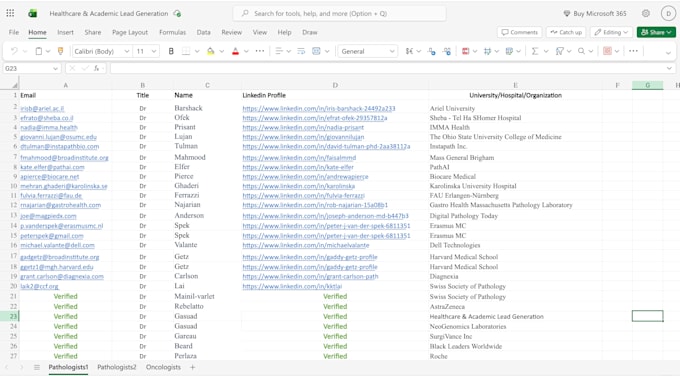Click the currency accounting format icon
Image resolution: width=680 pixels, height=376 pixels.
click(409, 51)
